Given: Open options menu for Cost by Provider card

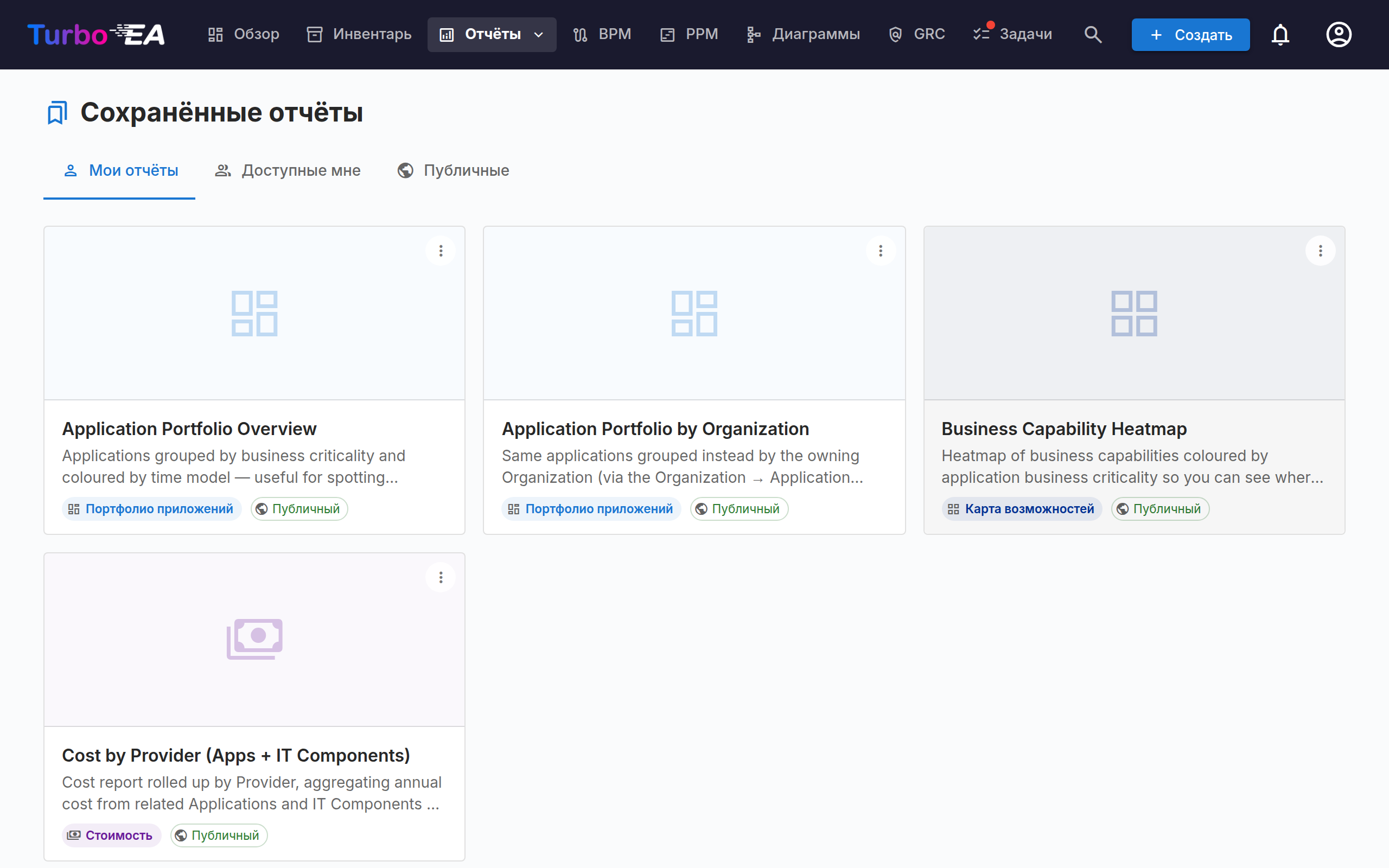Looking at the screenshot, I should tap(441, 578).
